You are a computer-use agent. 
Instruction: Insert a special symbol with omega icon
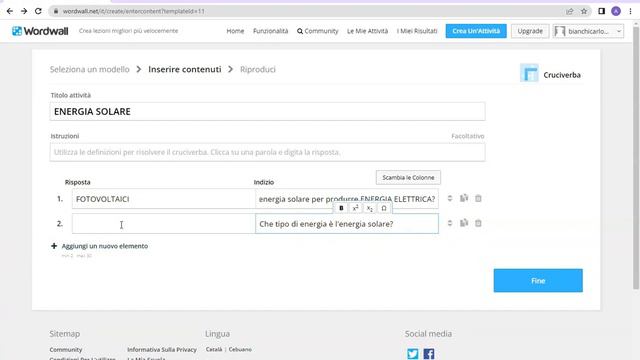(x=384, y=208)
